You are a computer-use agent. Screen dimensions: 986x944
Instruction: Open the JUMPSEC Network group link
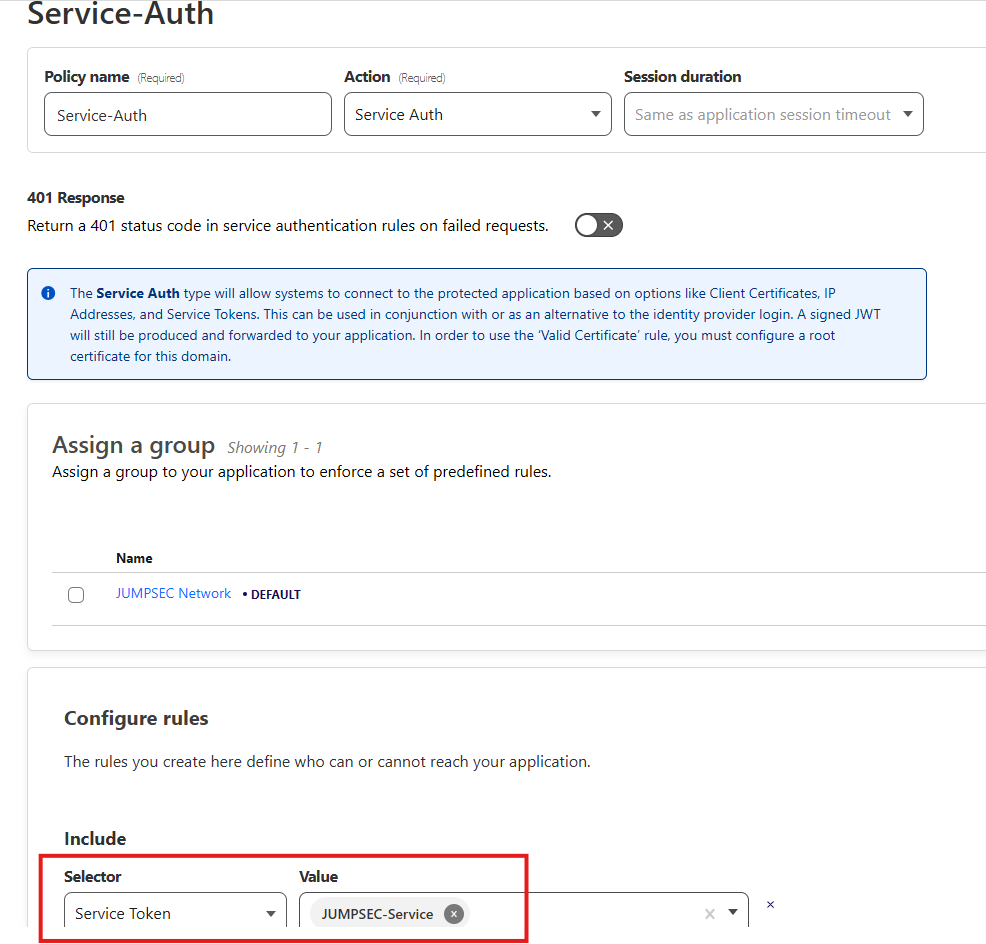click(x=173, y=594)
